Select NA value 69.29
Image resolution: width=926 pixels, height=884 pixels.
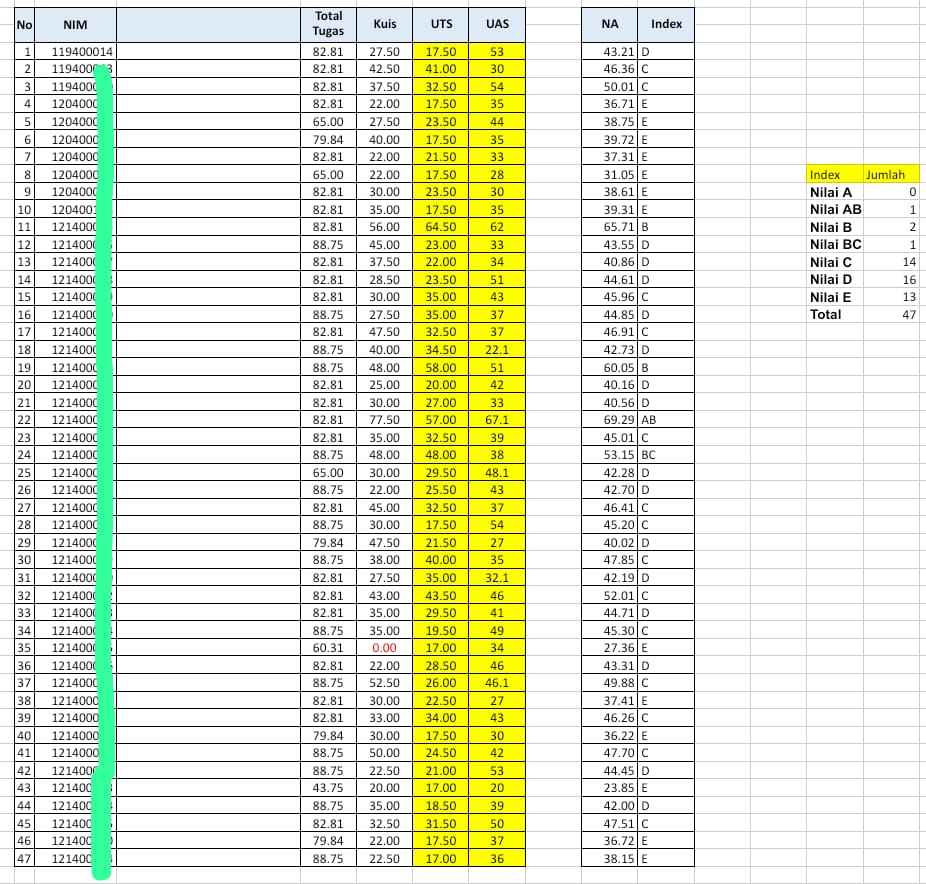(x=619, y=420)
